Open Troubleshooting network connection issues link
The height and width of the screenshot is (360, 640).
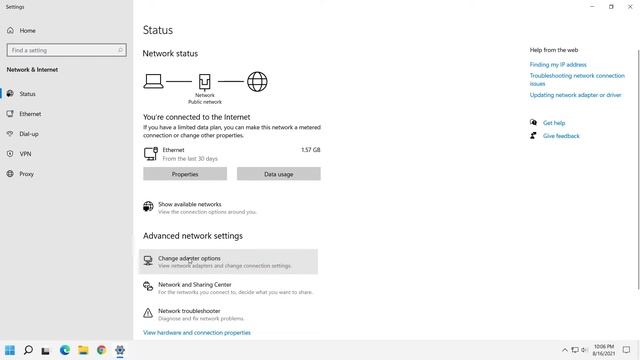click(x=577, y=80)
